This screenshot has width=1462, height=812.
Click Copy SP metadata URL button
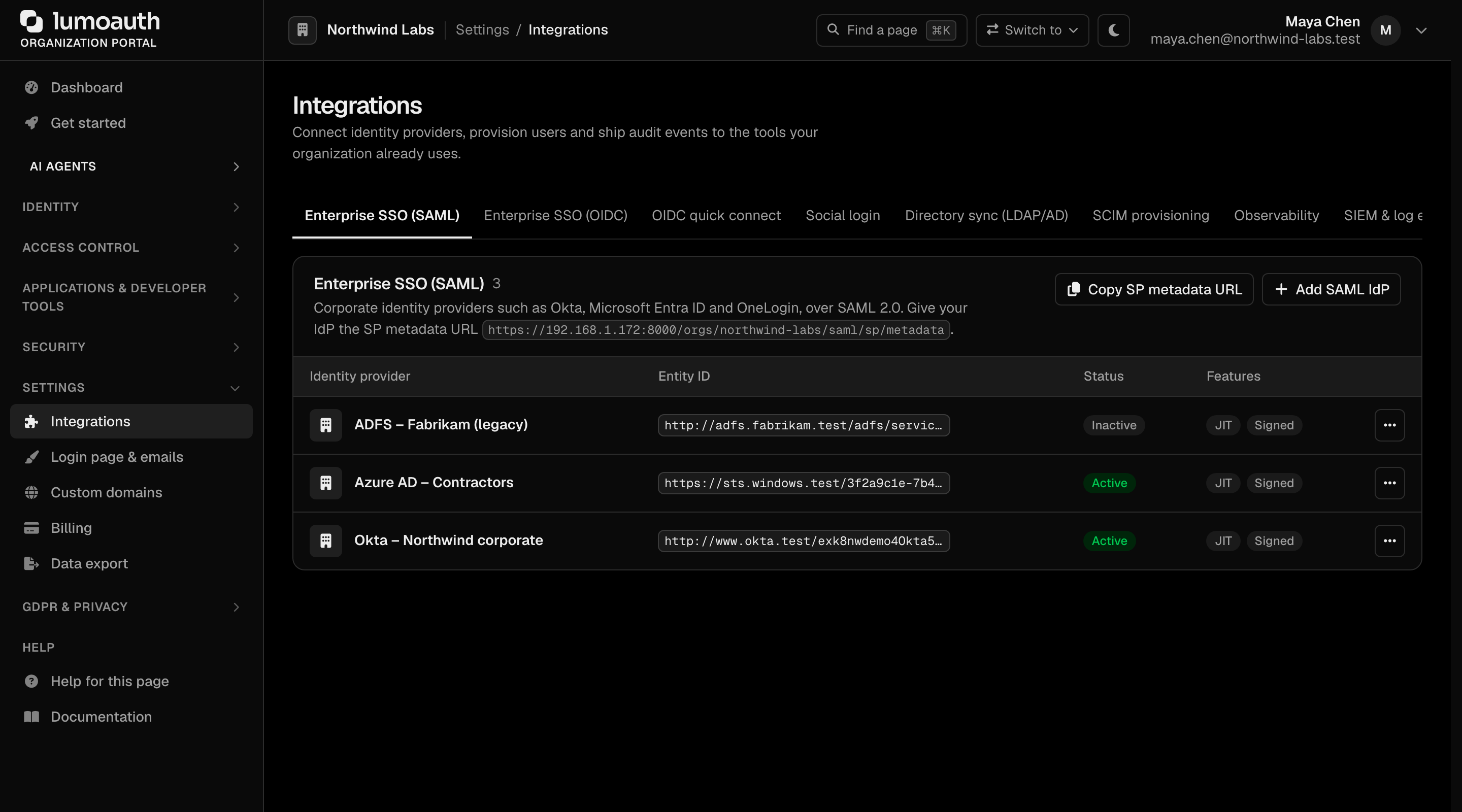(1154, 289)
